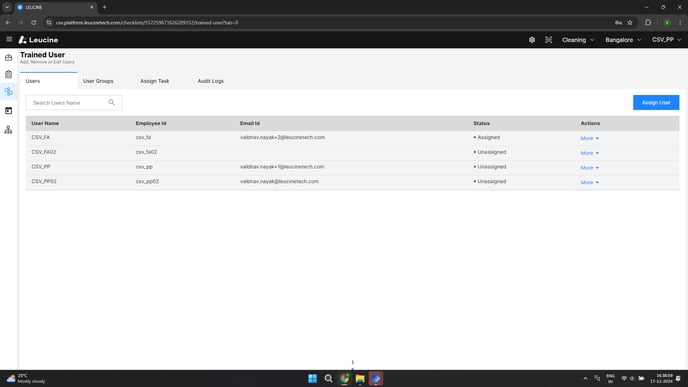The width and height of the screenshot is (688, 387).
Task: Open the settings gear in header
Action: (x=532, y=40)
